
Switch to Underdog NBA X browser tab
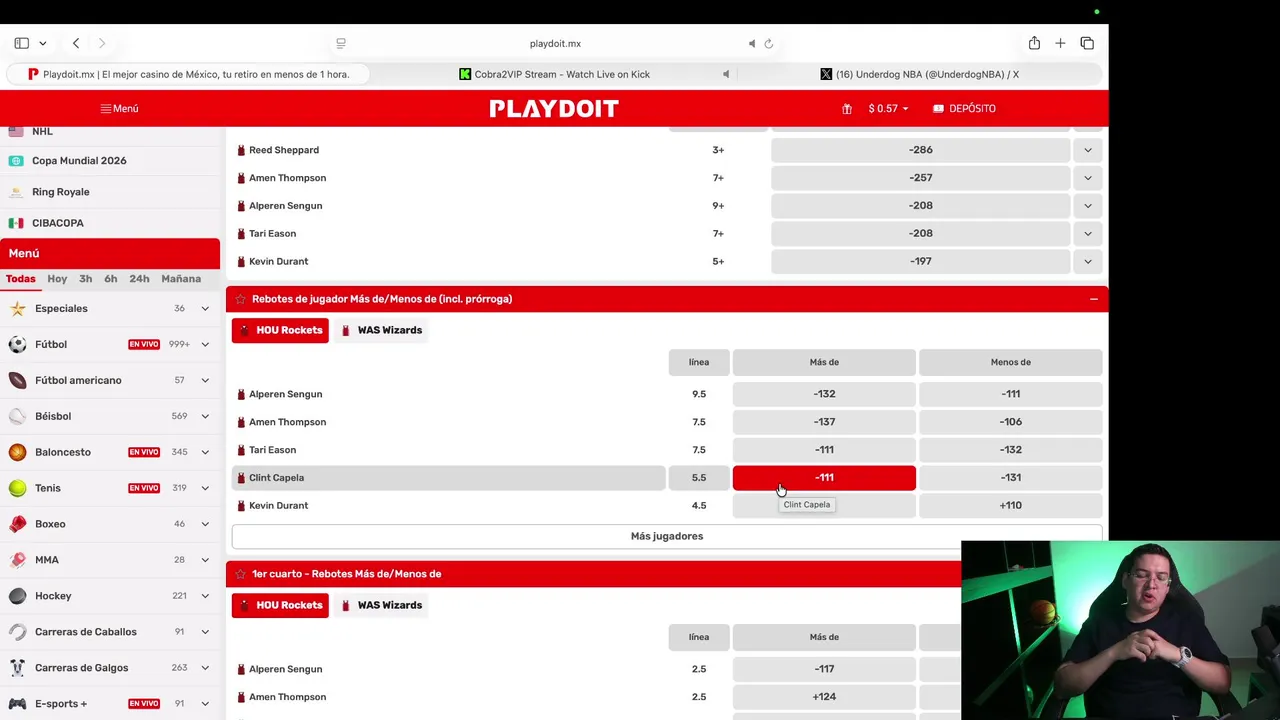[919, 74]
